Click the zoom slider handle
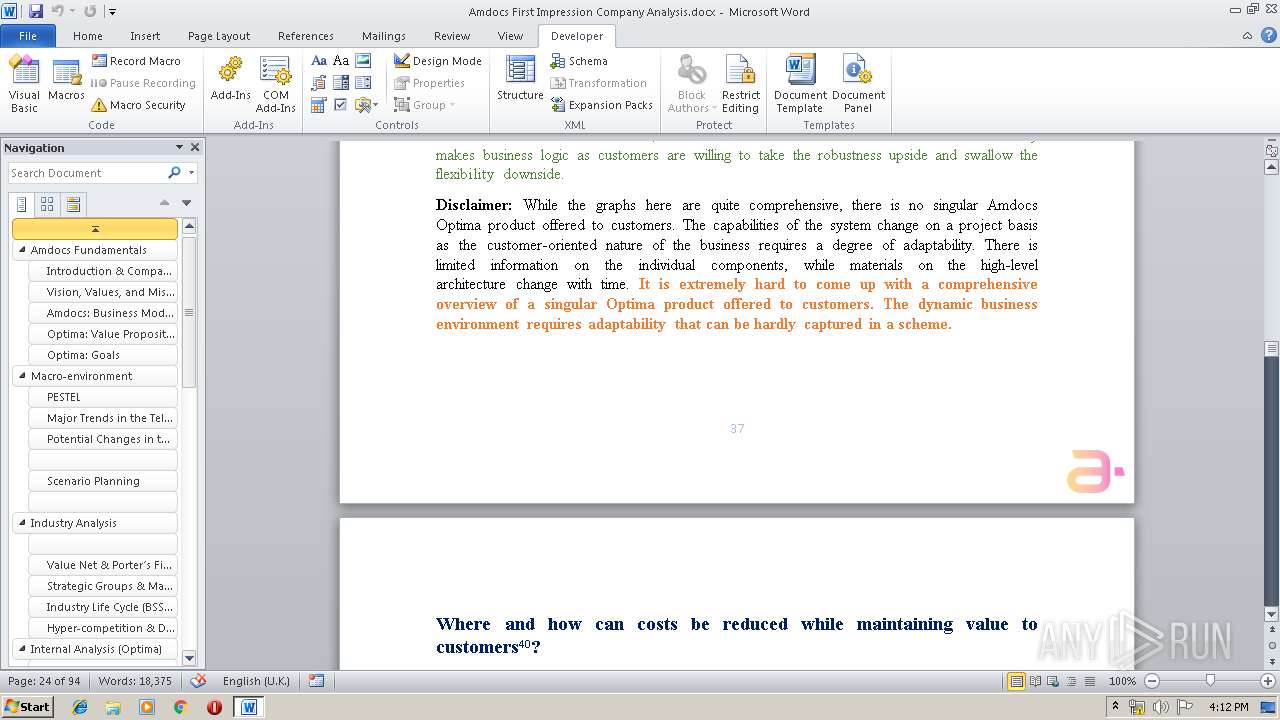Viewport: 1280px width, 720px height. (1210, 681)
